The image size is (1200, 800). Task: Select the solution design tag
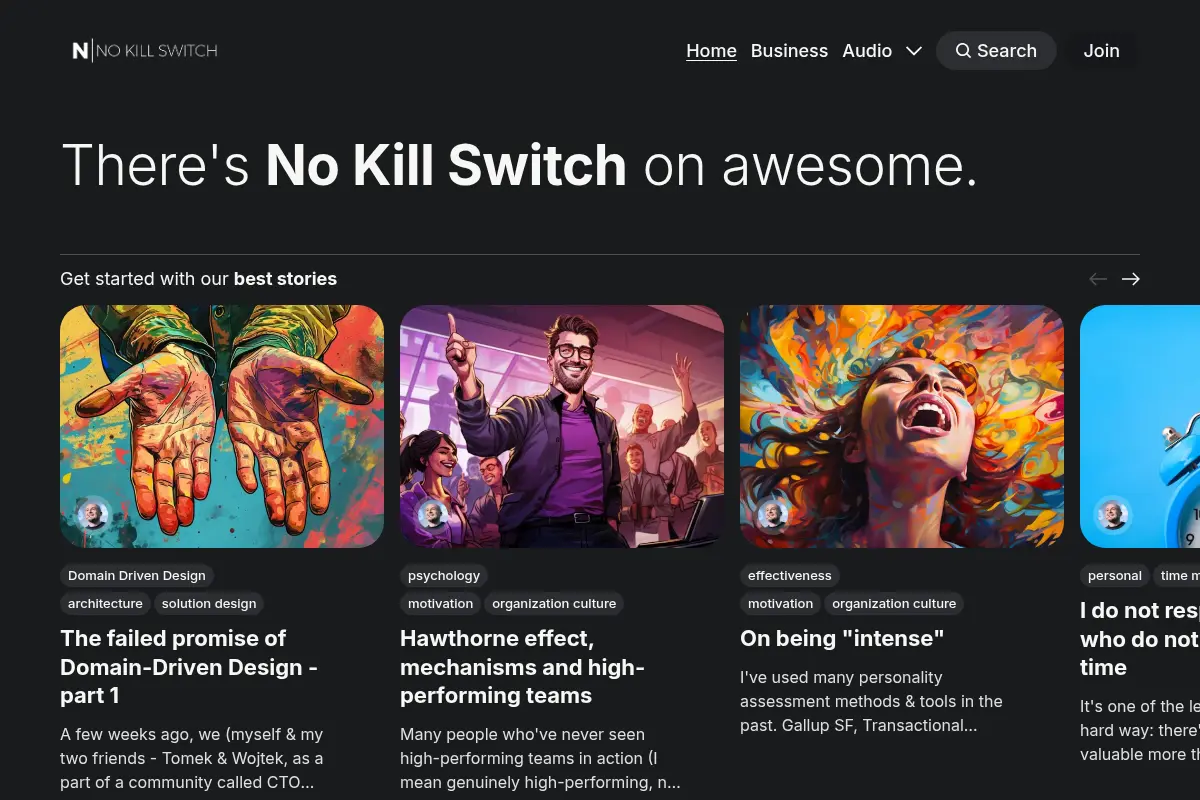coord(209,603)
